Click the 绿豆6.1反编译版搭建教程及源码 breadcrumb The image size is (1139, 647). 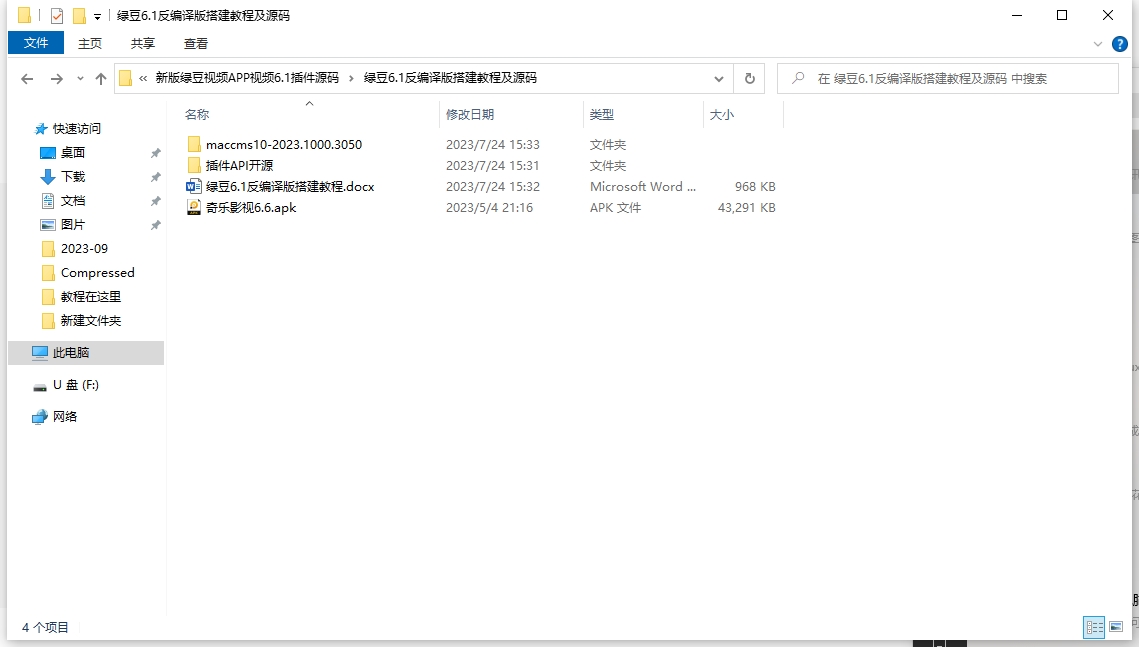(x=450, y=78)
